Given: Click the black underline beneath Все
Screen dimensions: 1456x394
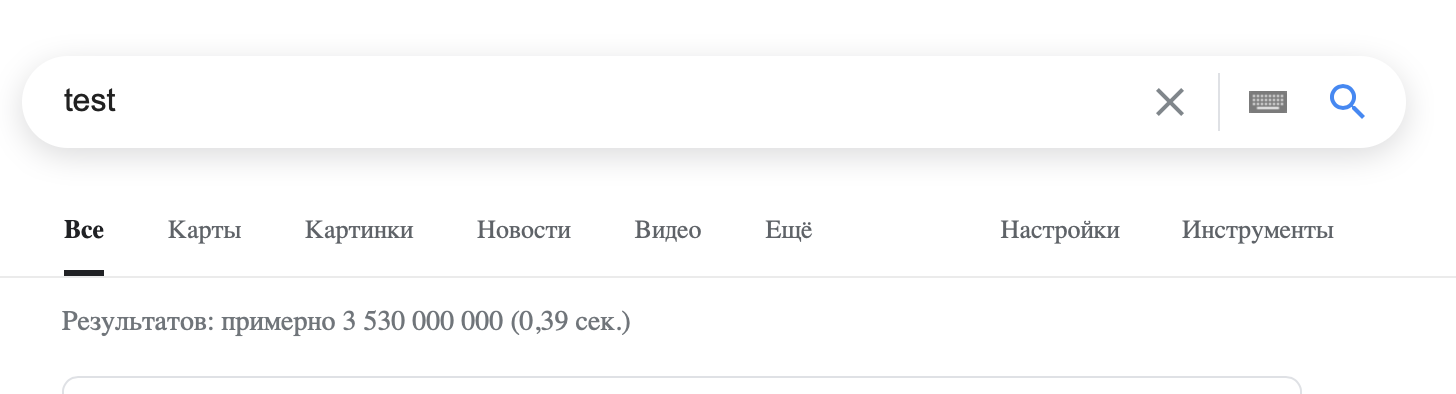Looking at the screenshot, I should [x=84, y=273].
